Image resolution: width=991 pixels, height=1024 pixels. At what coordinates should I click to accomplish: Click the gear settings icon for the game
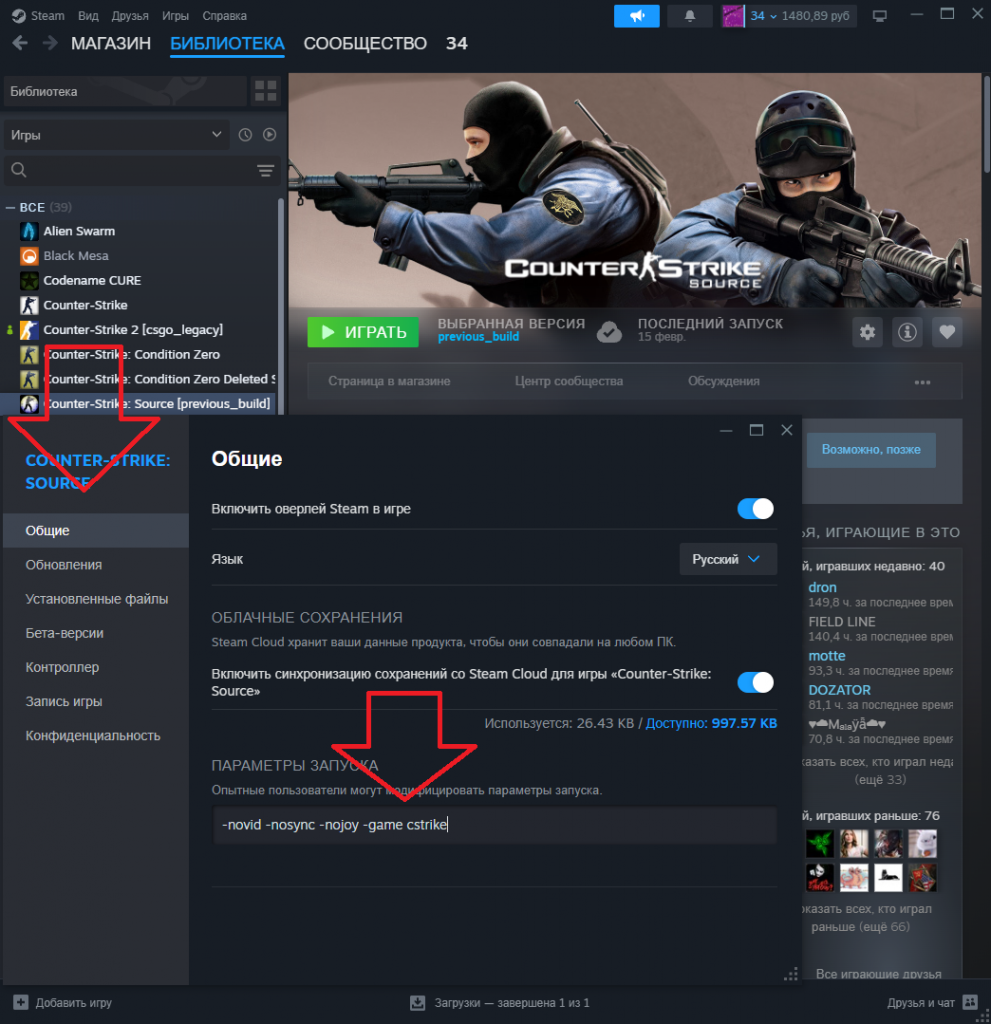click(867, 332)
